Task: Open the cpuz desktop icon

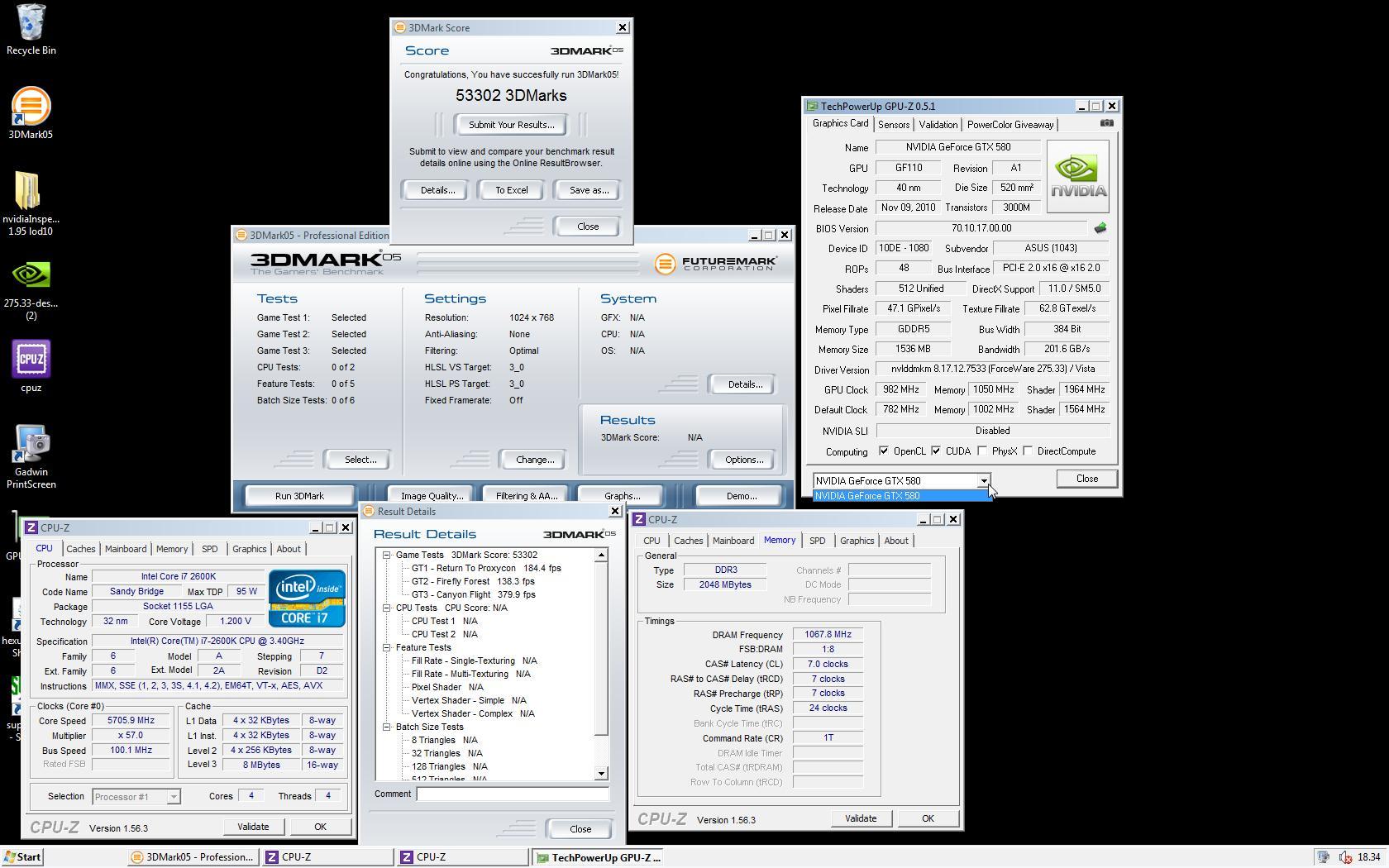Action: [x=31, y=365]
